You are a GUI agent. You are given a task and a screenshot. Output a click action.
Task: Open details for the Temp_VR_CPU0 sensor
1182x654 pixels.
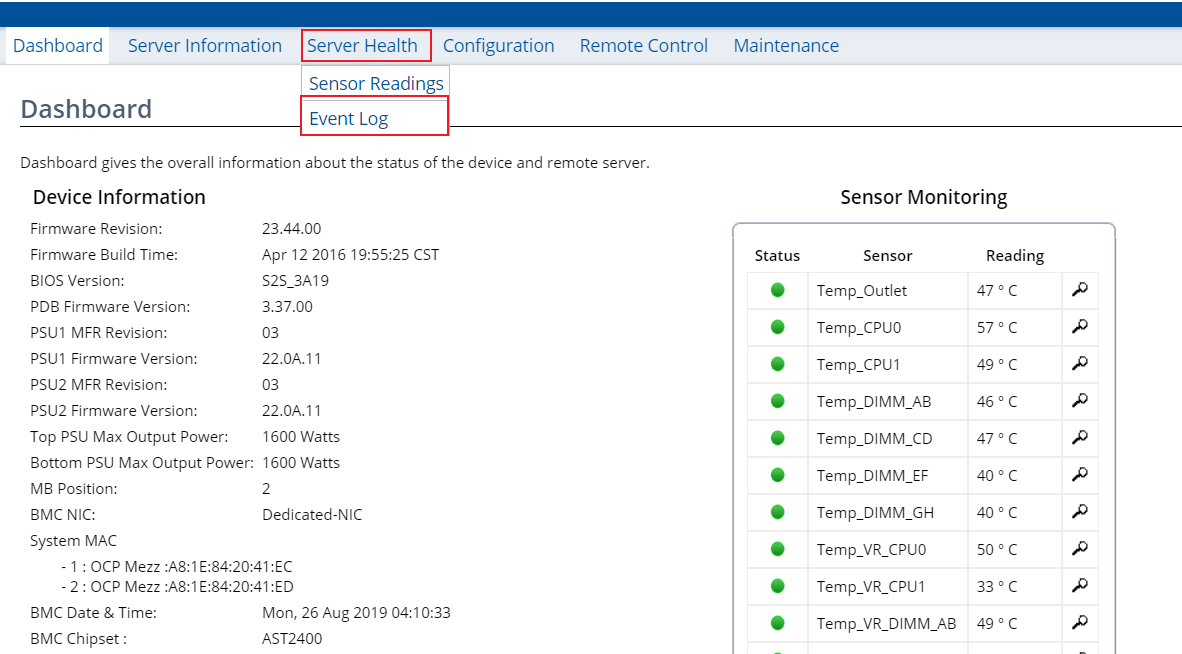(1079, 549)
